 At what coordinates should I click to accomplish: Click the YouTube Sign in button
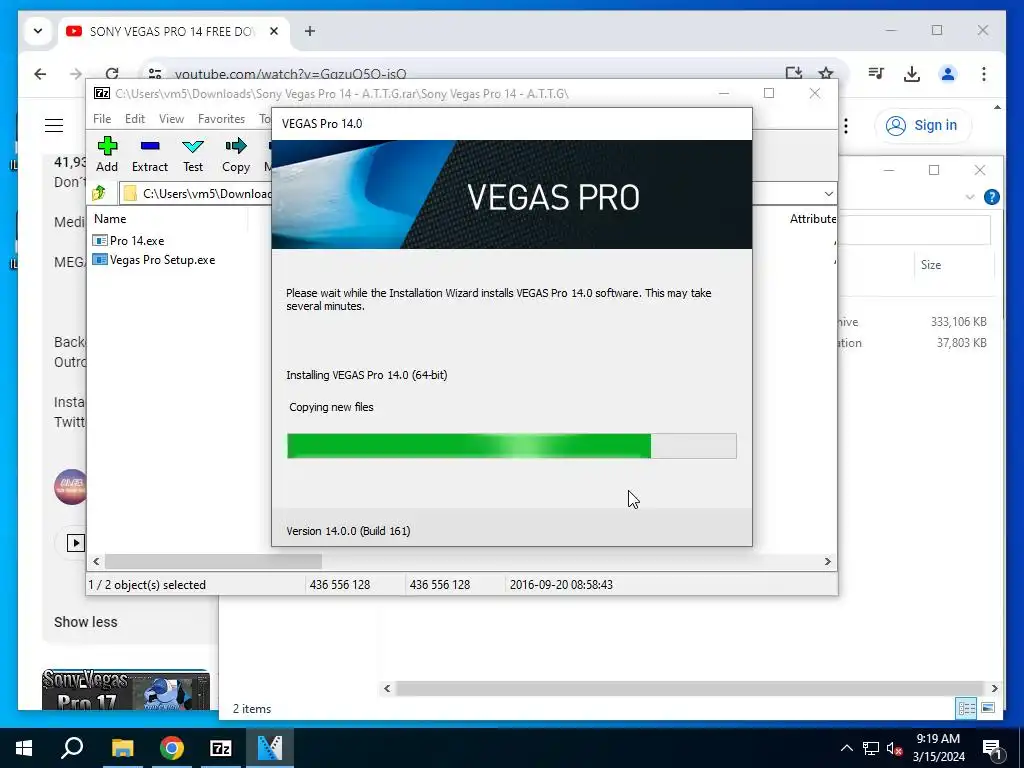pos(923,125)
